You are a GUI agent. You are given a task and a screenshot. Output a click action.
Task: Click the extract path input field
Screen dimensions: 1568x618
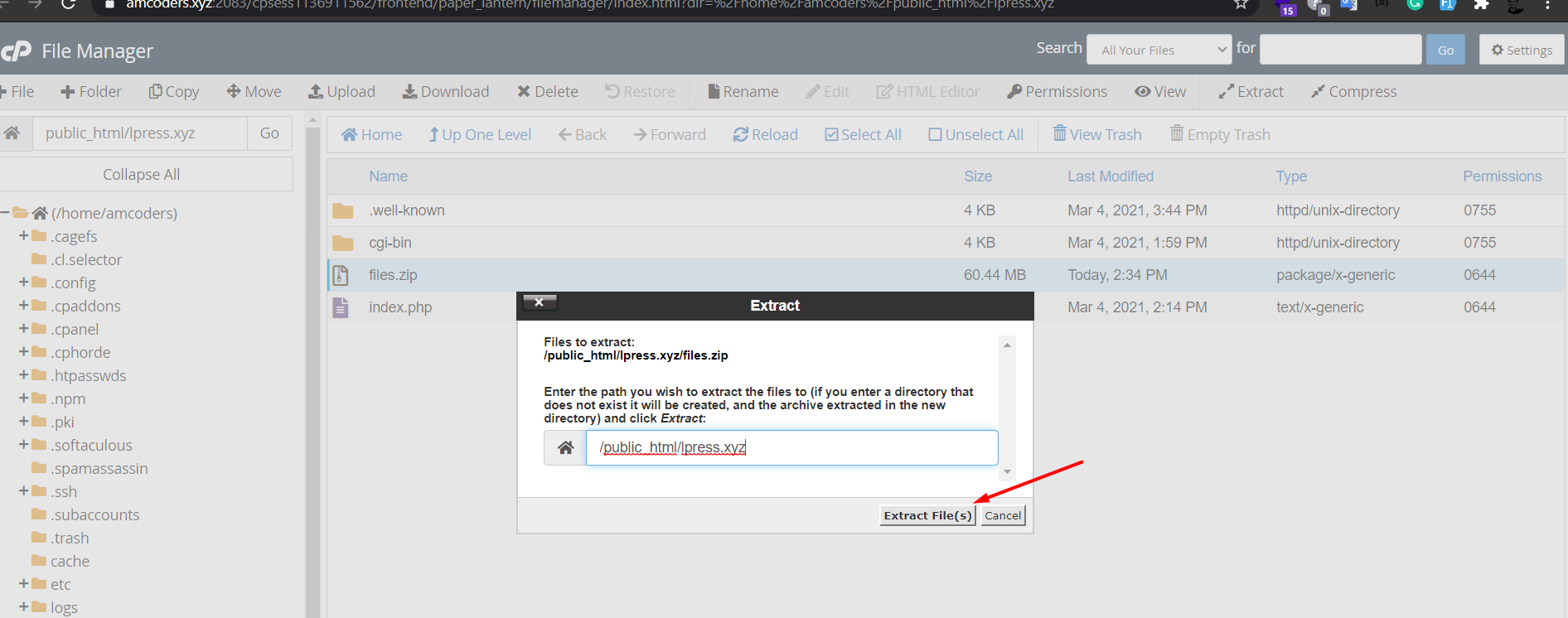[791, 448]
